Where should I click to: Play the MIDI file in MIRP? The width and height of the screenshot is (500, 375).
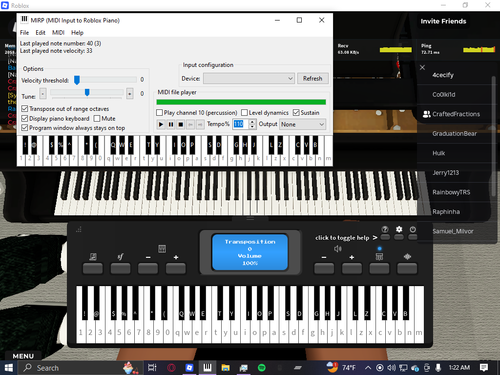pos(161,124)
